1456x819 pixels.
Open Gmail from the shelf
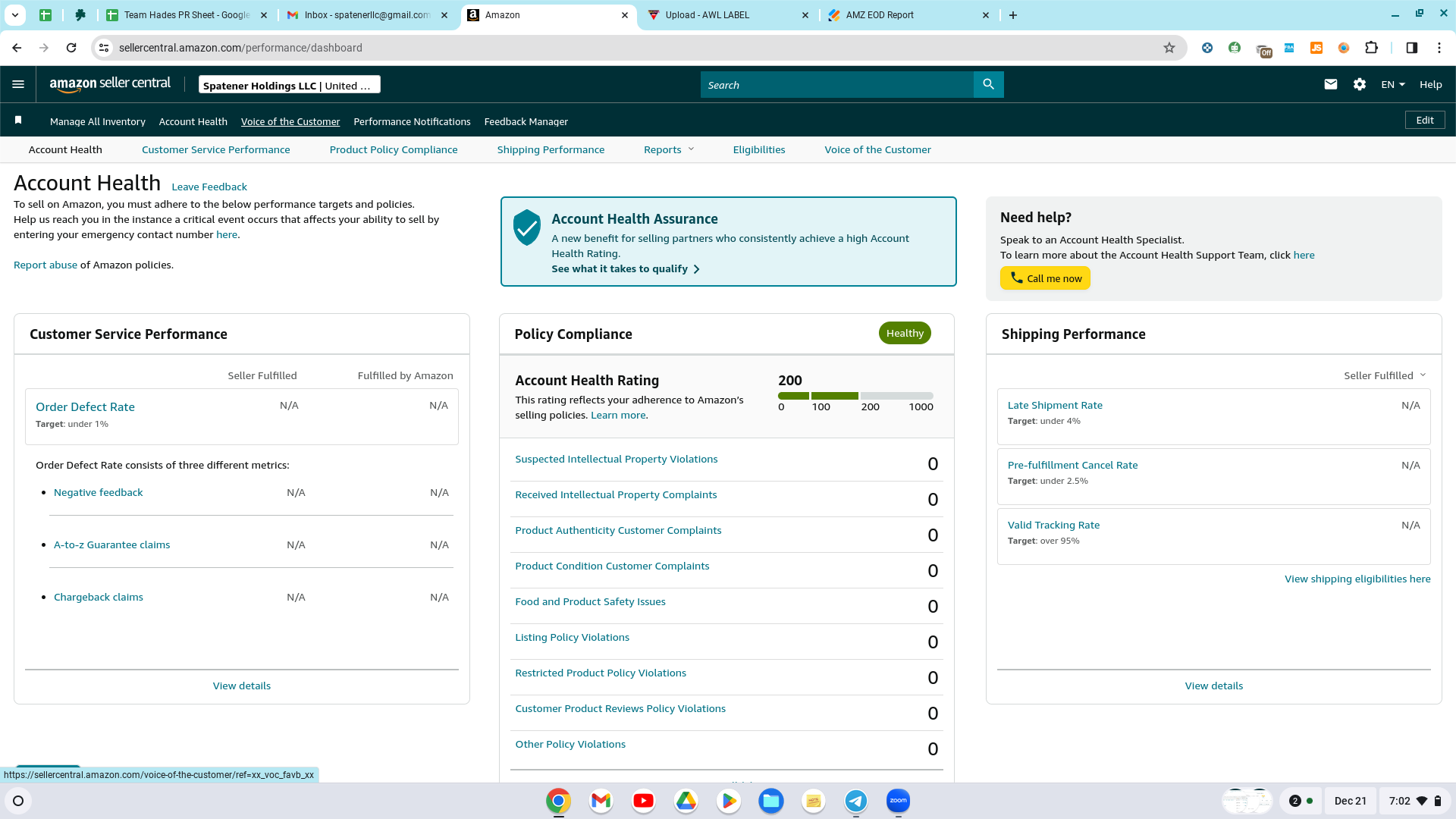pyautogui.click(x=601, y=801)
